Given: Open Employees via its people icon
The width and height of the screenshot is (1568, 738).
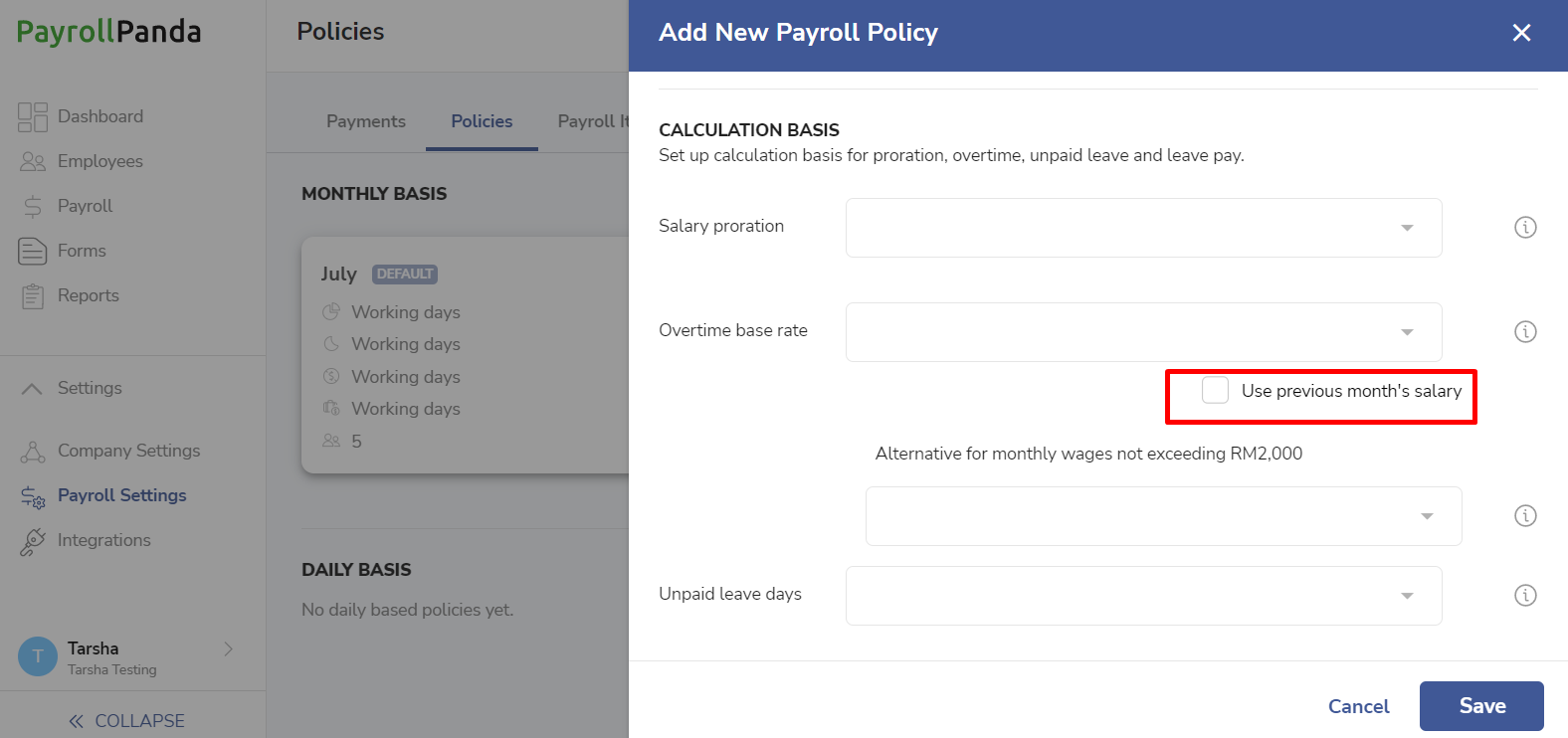Looking at the screenshot, I should pyautogui.click(x=33, y=161).
